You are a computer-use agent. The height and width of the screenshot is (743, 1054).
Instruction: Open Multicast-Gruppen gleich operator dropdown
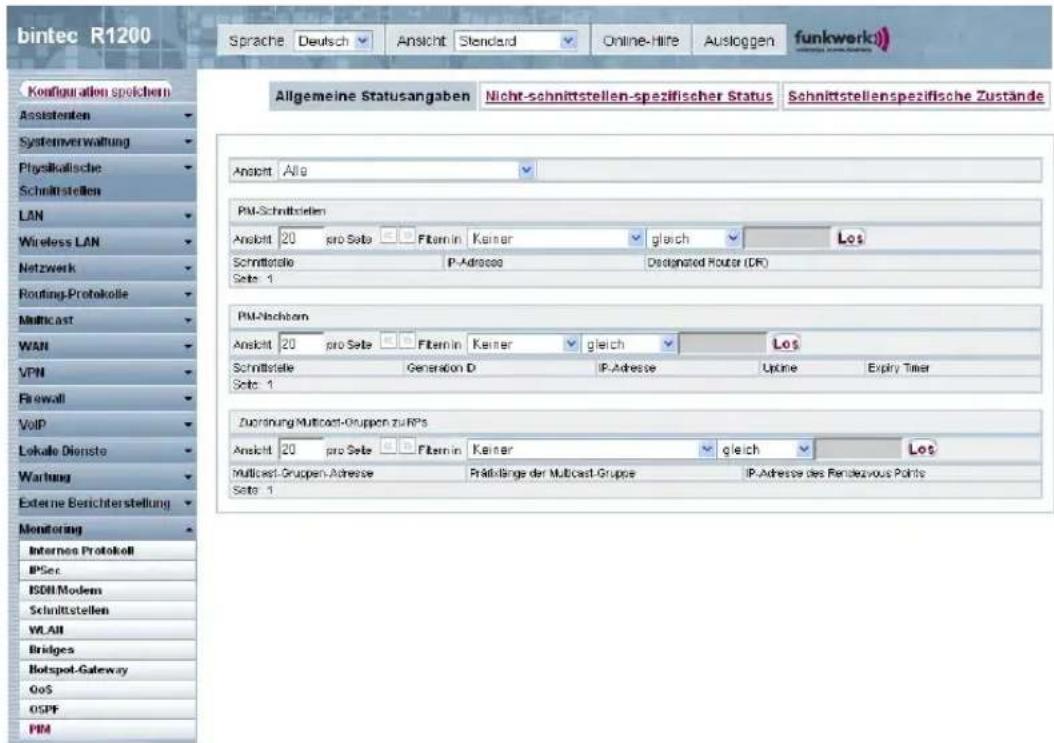(765, 450)
